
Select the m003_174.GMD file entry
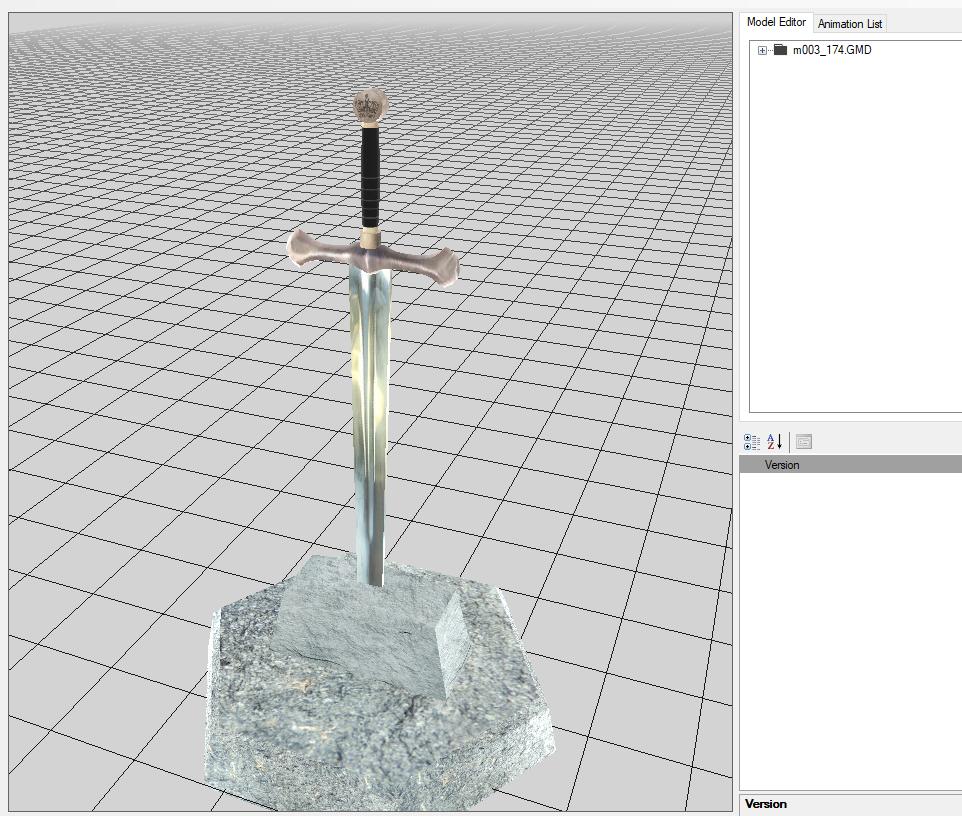832,50
